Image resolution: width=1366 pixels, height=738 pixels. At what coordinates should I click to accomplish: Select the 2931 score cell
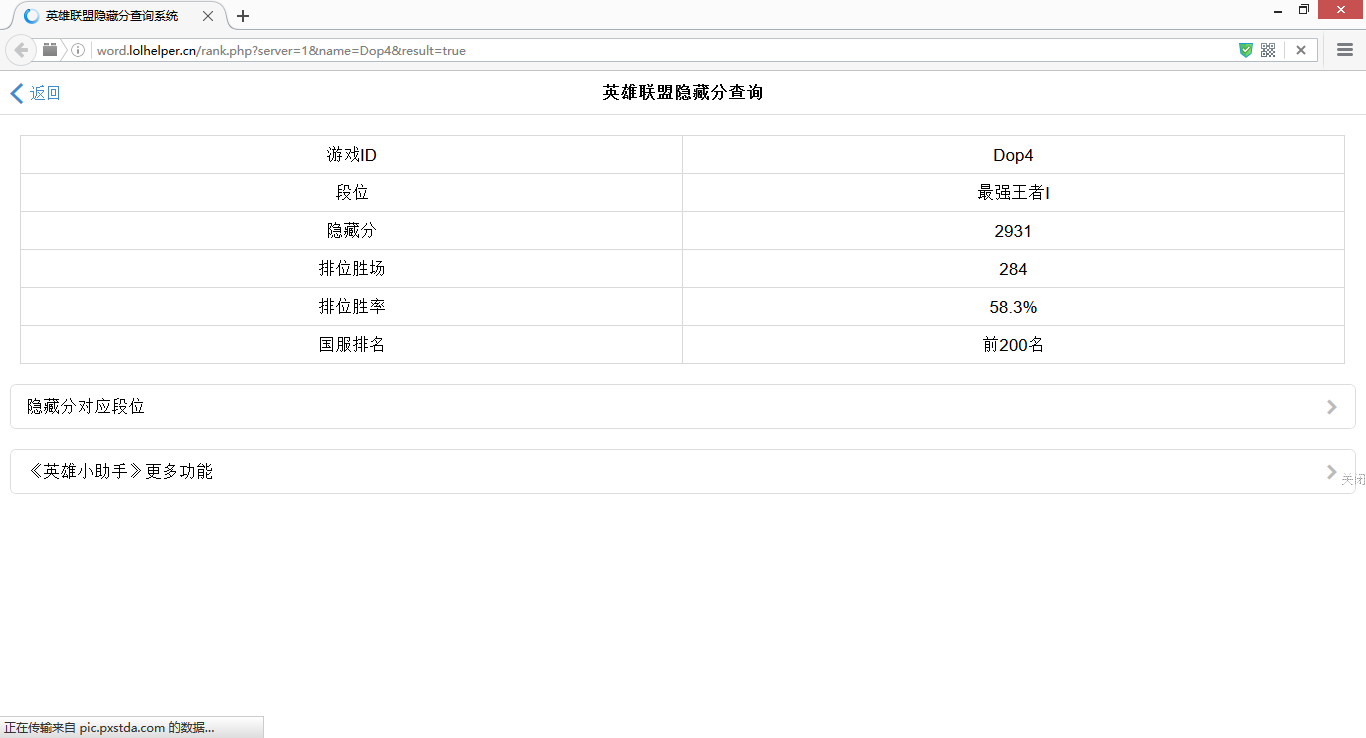coord(1013,231)
